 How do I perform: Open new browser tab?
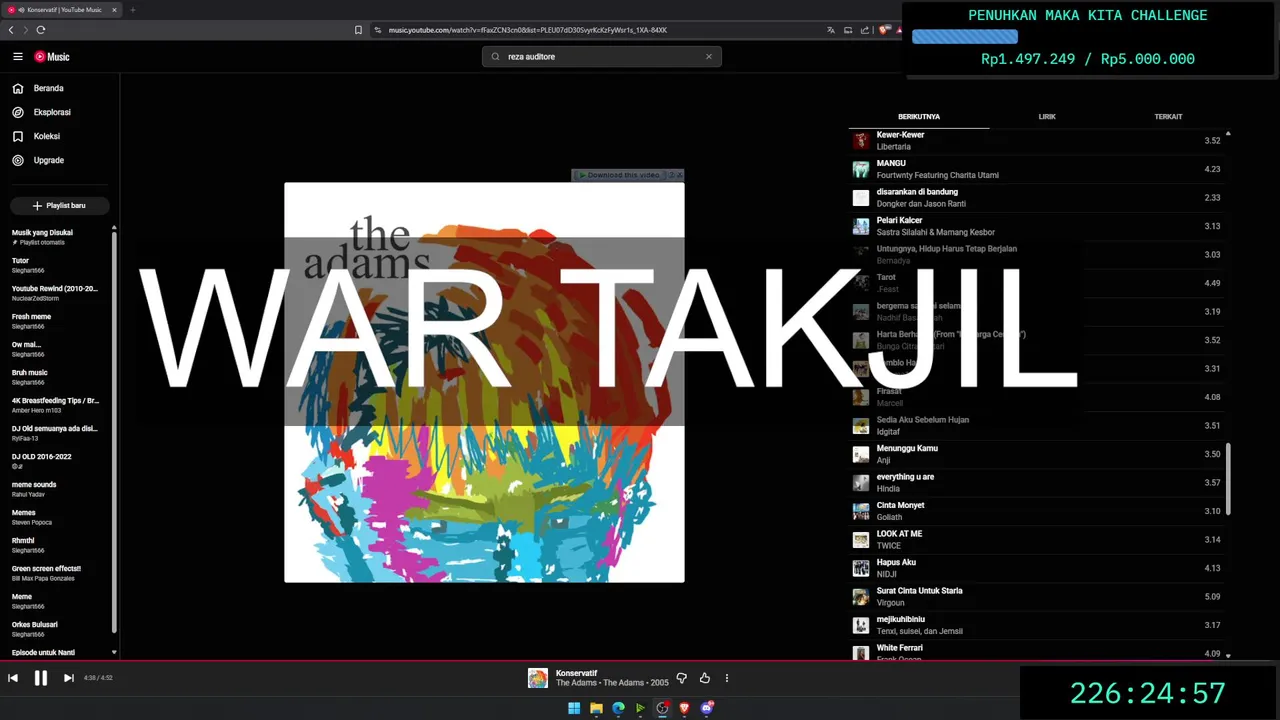click(132, 10)
